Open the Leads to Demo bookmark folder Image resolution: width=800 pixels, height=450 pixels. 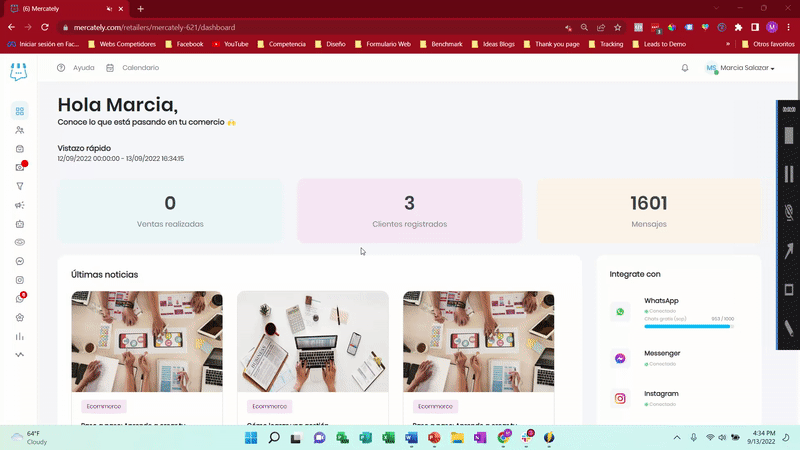(659, 44)
